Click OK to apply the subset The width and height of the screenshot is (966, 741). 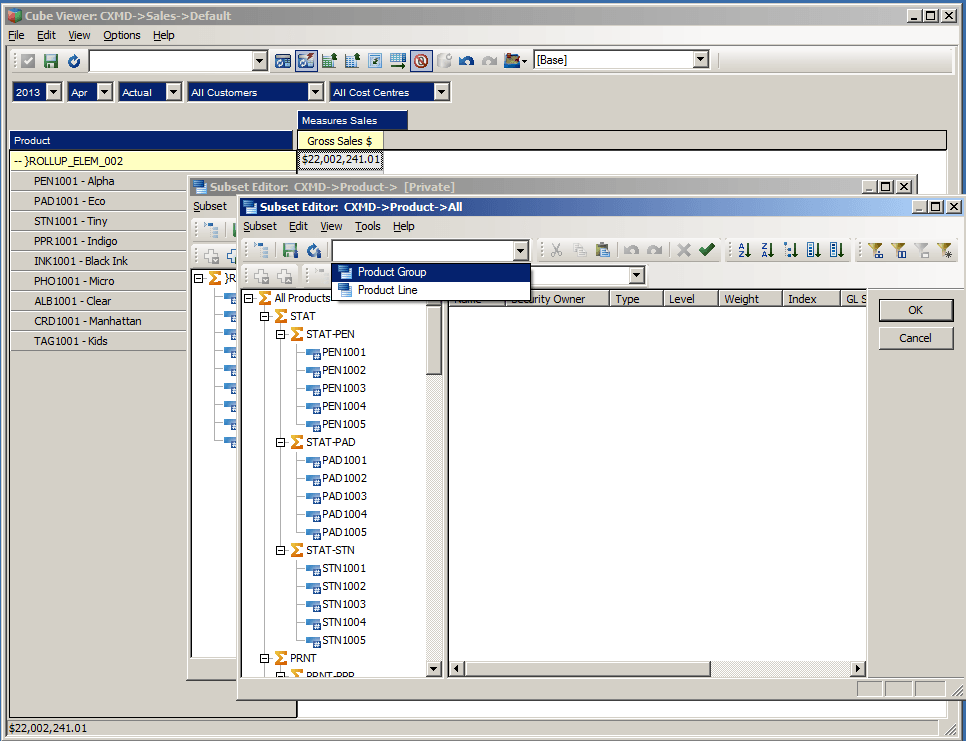coord(914,310)
